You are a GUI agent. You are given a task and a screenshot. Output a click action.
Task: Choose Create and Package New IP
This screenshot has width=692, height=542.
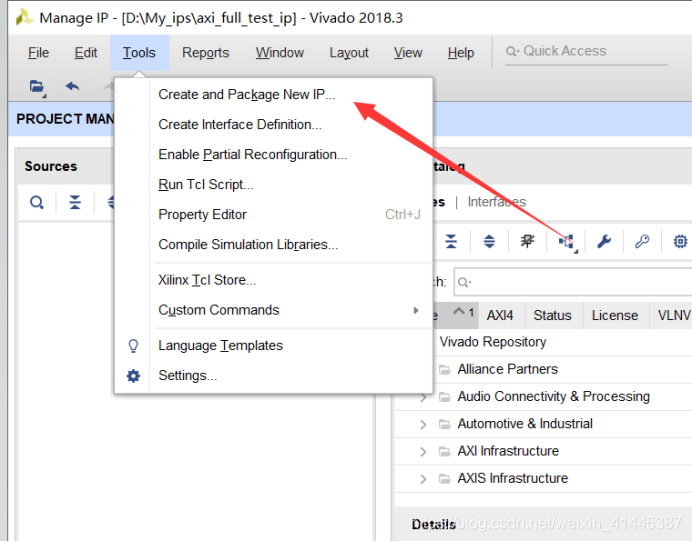[x=247, y=94]
